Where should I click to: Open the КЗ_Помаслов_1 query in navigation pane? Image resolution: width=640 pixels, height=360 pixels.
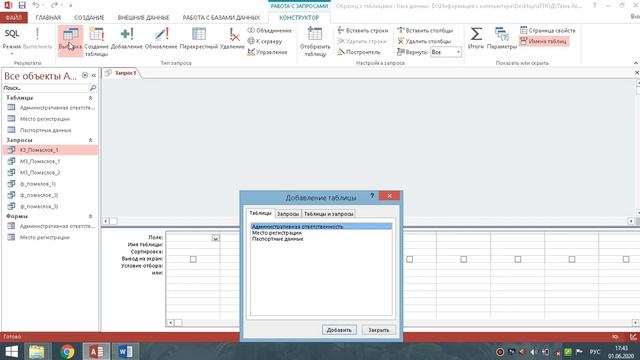(50, 150)
